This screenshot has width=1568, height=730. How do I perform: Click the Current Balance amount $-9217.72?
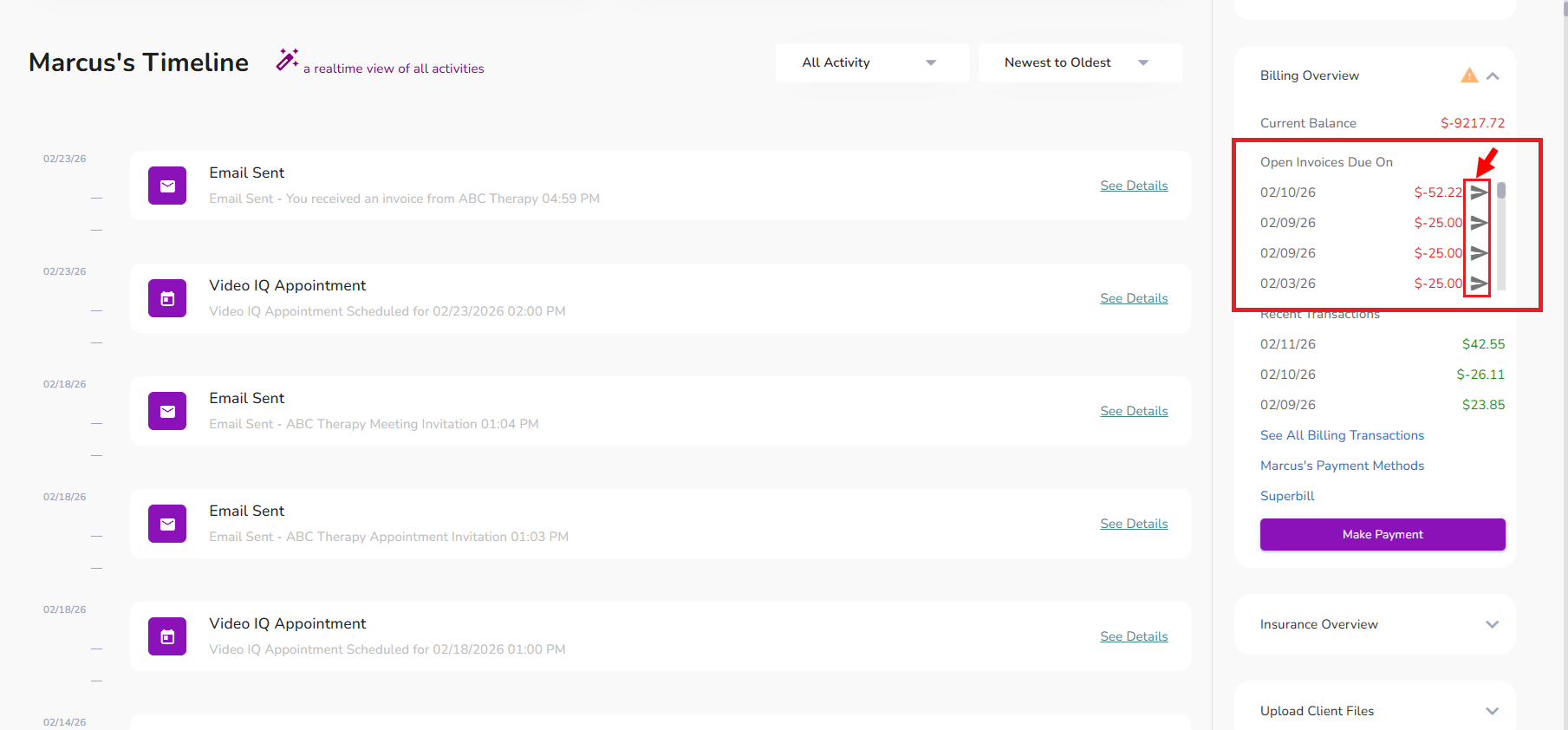coord(1473,123)
